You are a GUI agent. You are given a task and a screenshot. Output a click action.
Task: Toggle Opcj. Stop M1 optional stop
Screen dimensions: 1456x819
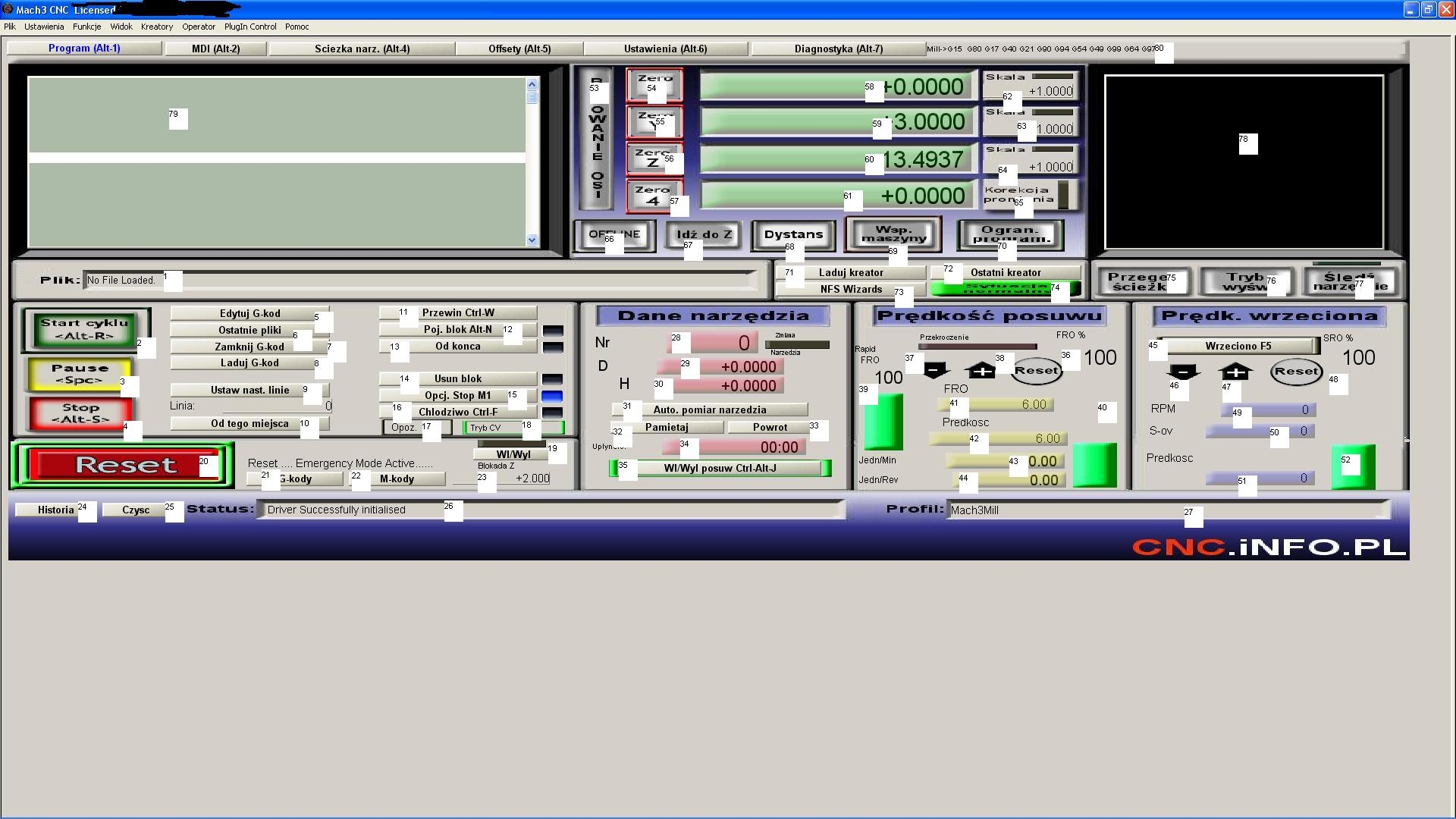click(x=458, y=395)
